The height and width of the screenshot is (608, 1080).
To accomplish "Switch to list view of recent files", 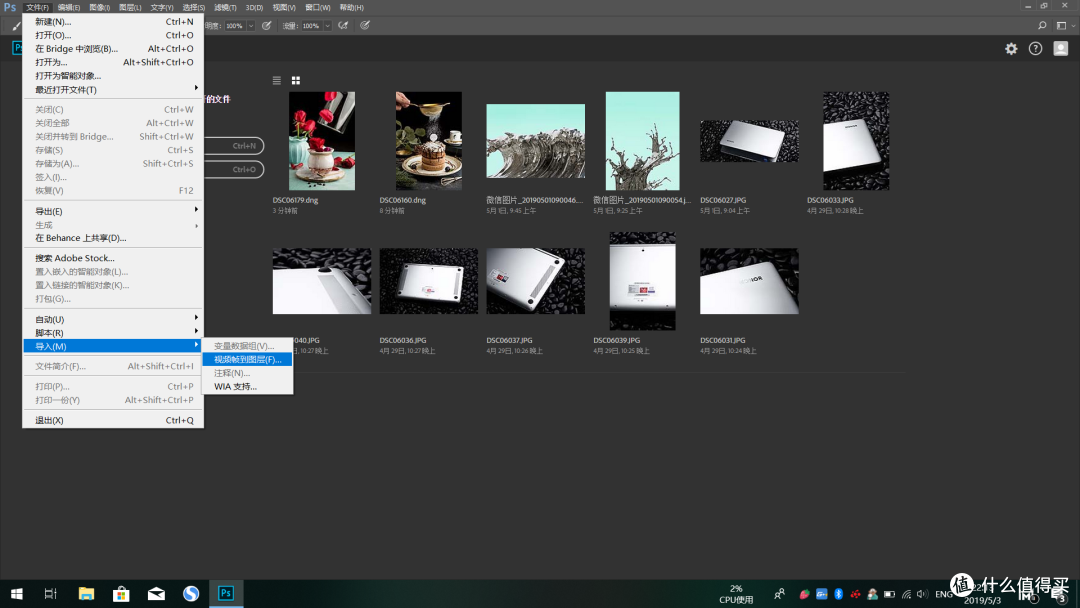I will (277, 81).
